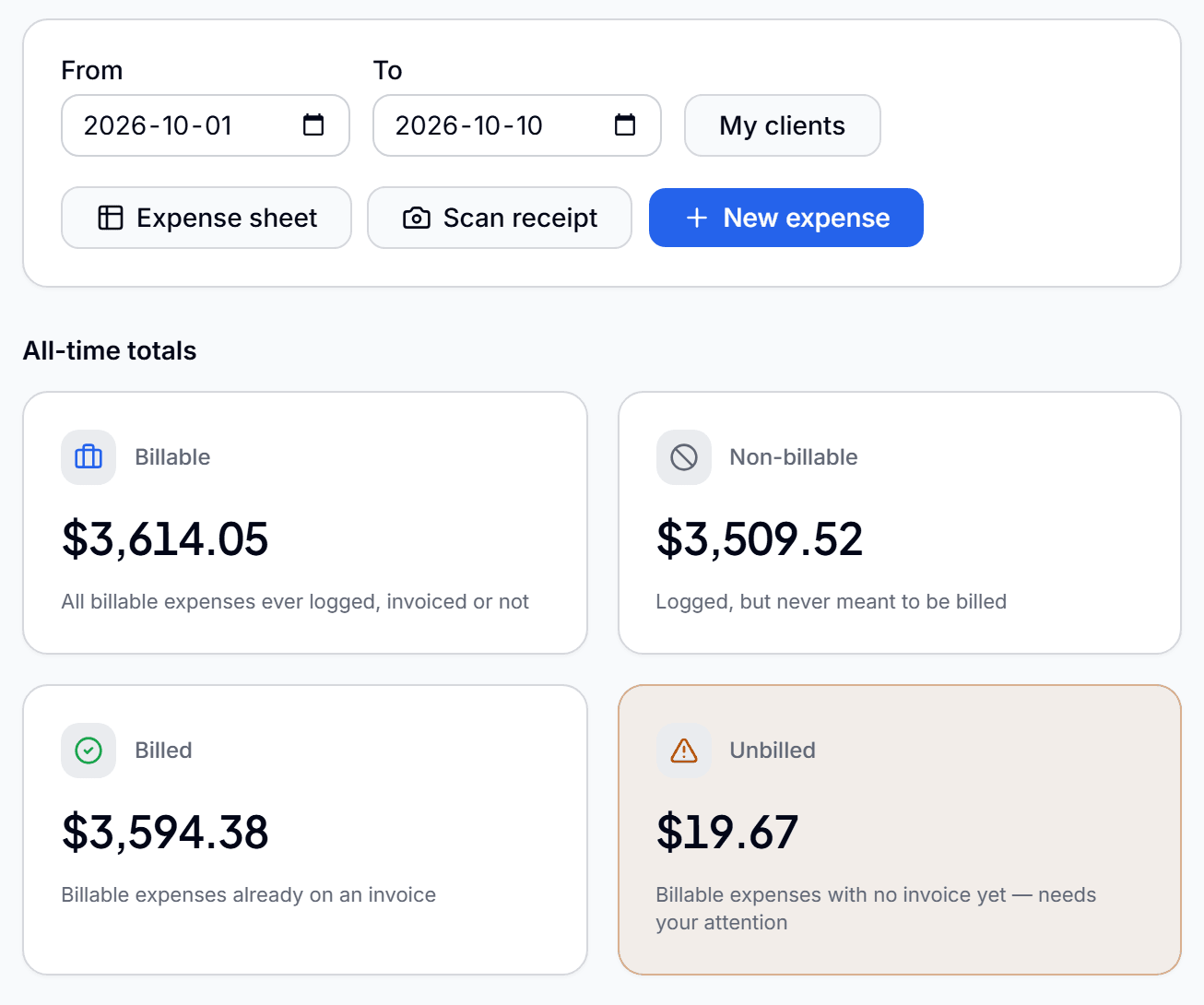The width and height of the screenshot is (1204, 1005).
Task: Select the Billed total $3,594.38
Action: (x=165, y=833)
